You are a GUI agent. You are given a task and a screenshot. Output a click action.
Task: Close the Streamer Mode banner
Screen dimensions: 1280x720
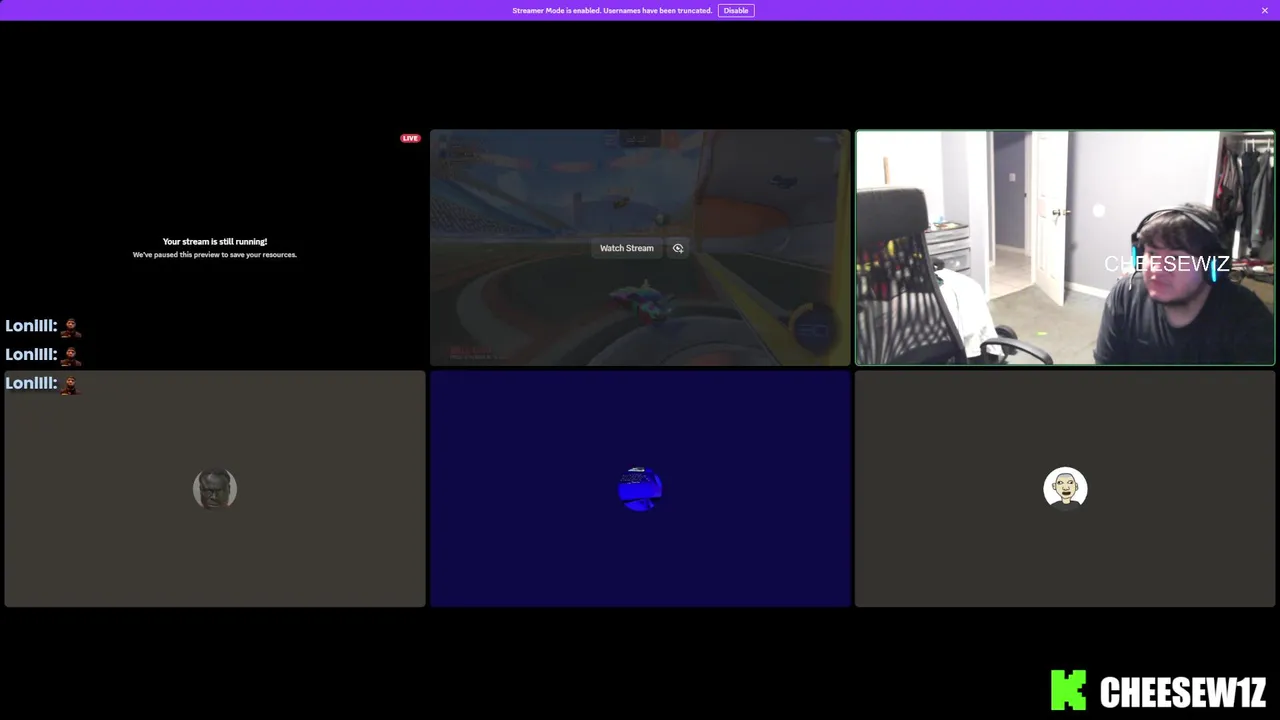(x=1264, y=10)
